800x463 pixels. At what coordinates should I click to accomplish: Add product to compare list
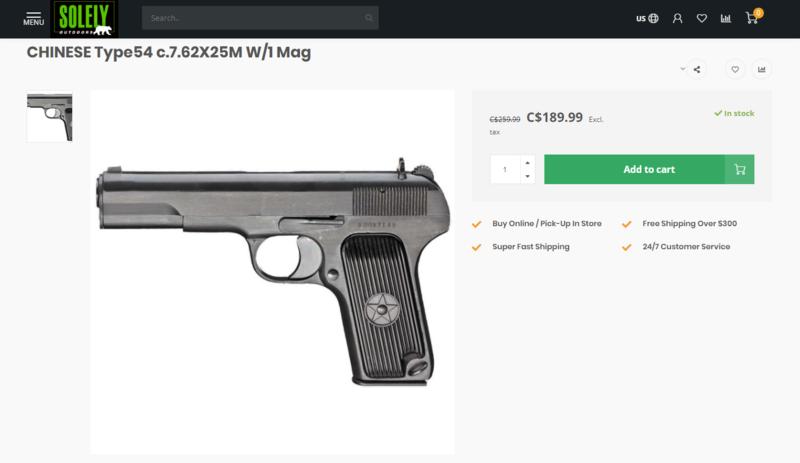click(762, 70)
